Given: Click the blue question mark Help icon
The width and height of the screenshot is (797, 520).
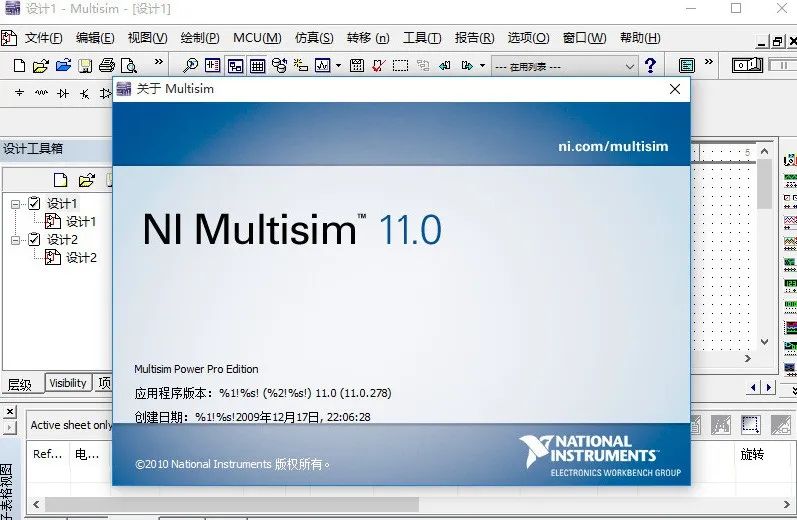Looking at the screenshot, I should [650, 66].
